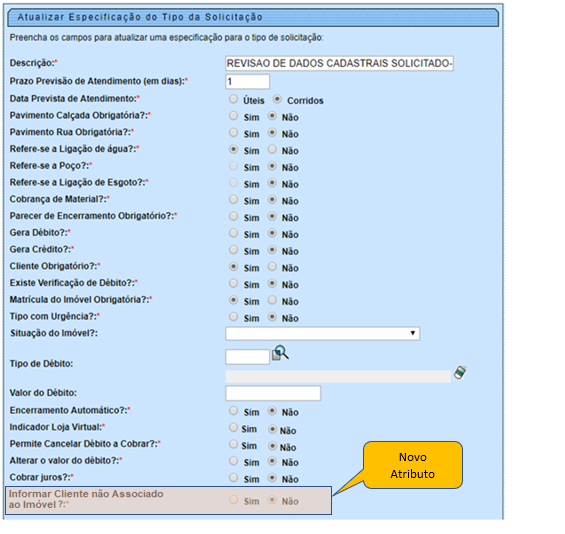
Task: Select Não for Parecer de Encerramento Obrigatório
Action: pos(272,216)
